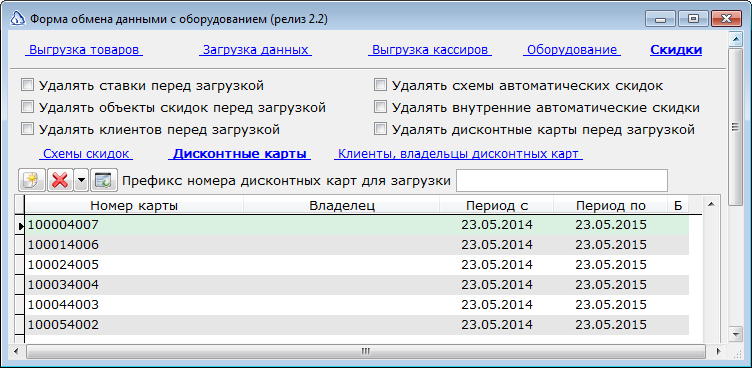
Task: Toggle 'Удалять внутренние автоматические скидки' checkbox
Action: tap(380, 107)
